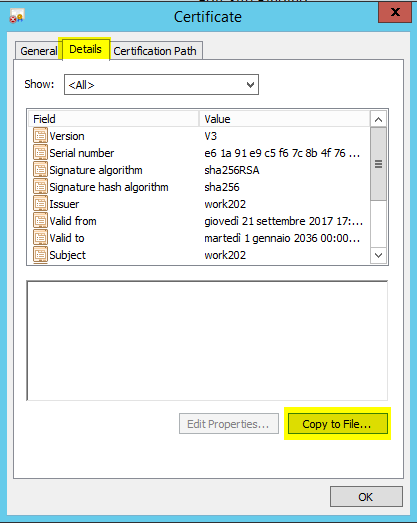The height and width of the screenshot is (523, 417).
Task: Click the martedì 1 gennaio 2036 value
Action: [282, 238]
